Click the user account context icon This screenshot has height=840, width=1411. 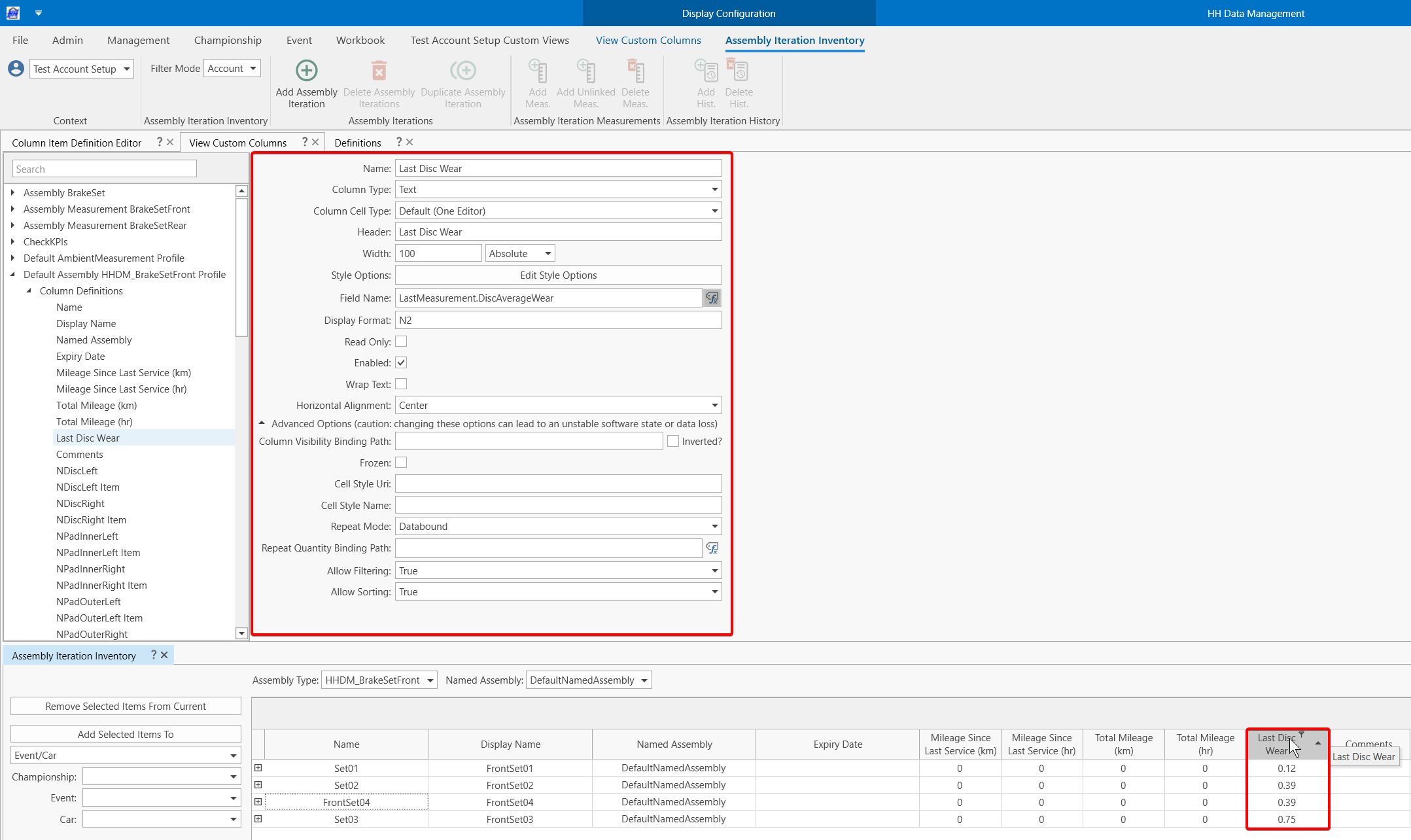[16, 69]
